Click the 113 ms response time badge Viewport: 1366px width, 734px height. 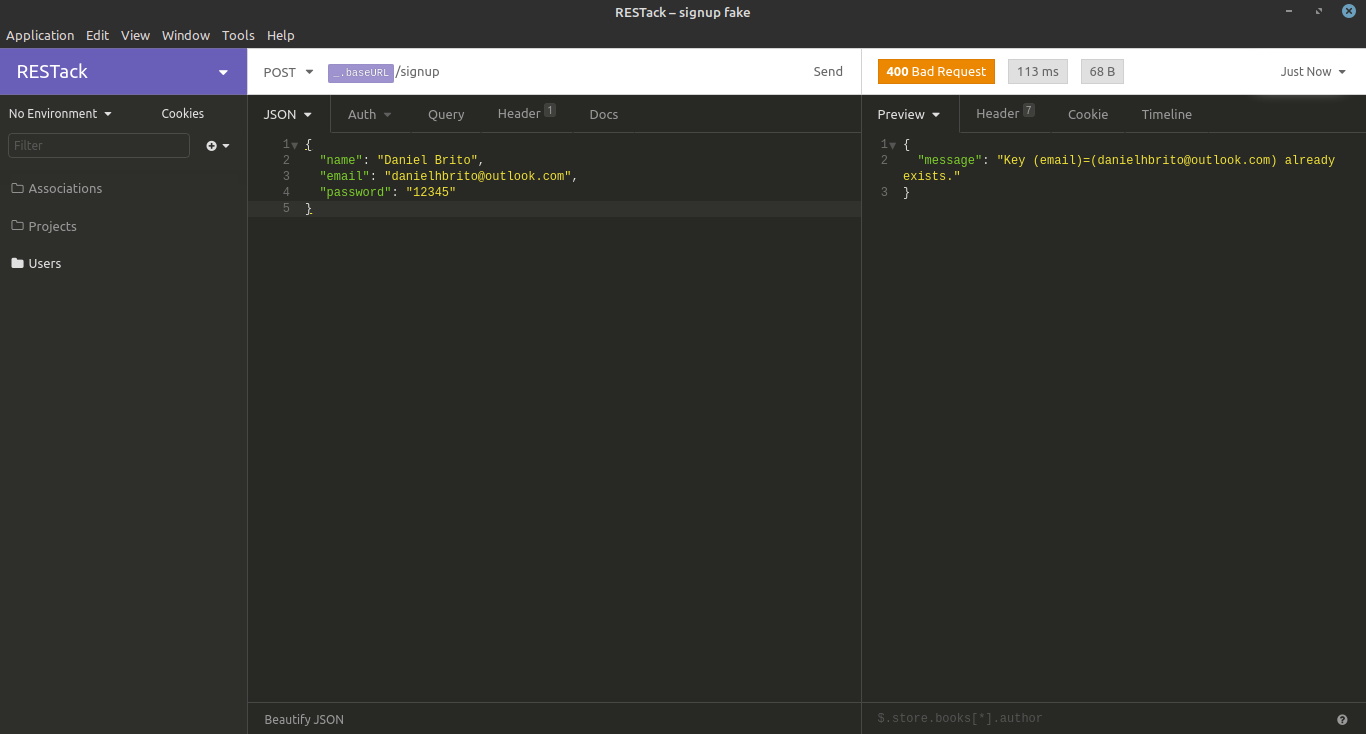click(x=1038, y=72)
